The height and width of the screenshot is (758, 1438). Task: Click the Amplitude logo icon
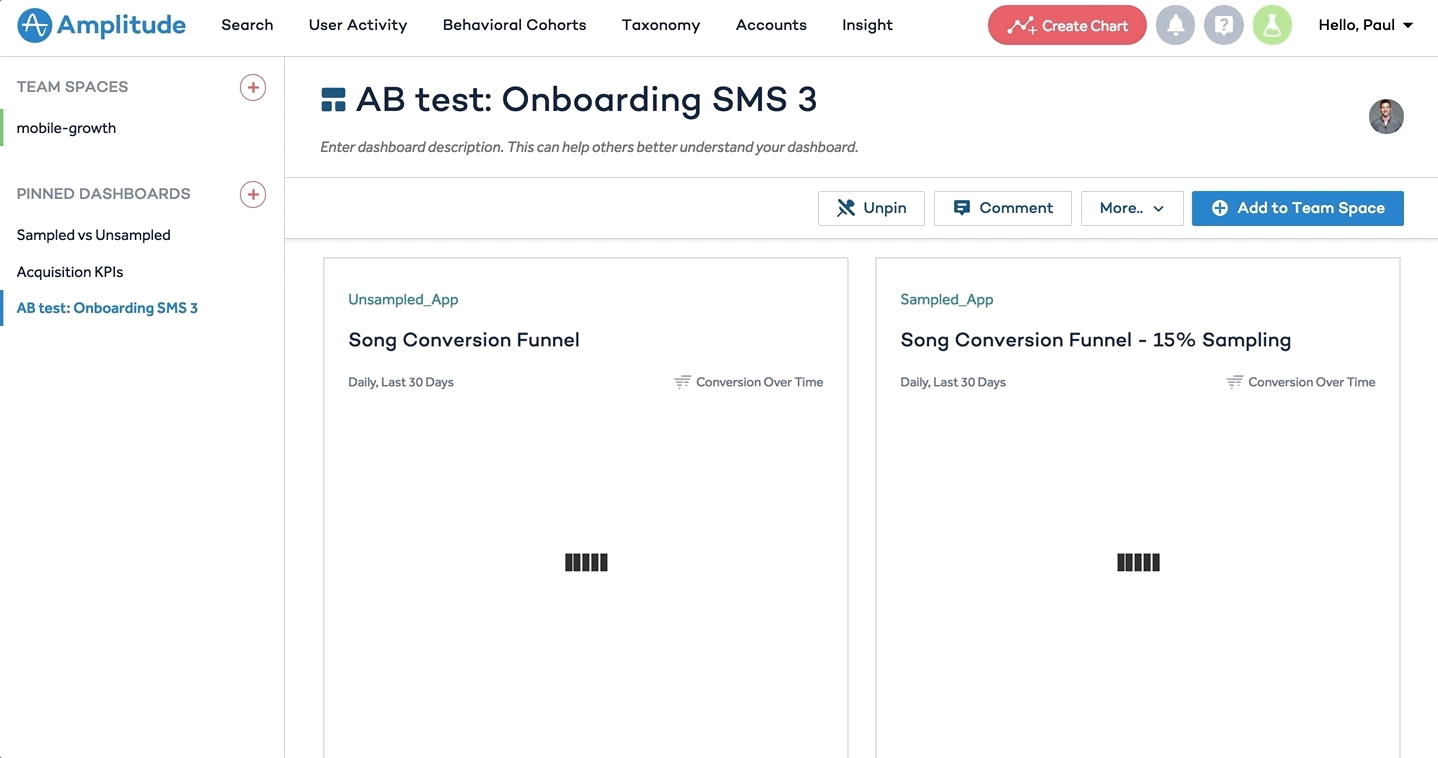pyautogui.click(x=33, y=25)
